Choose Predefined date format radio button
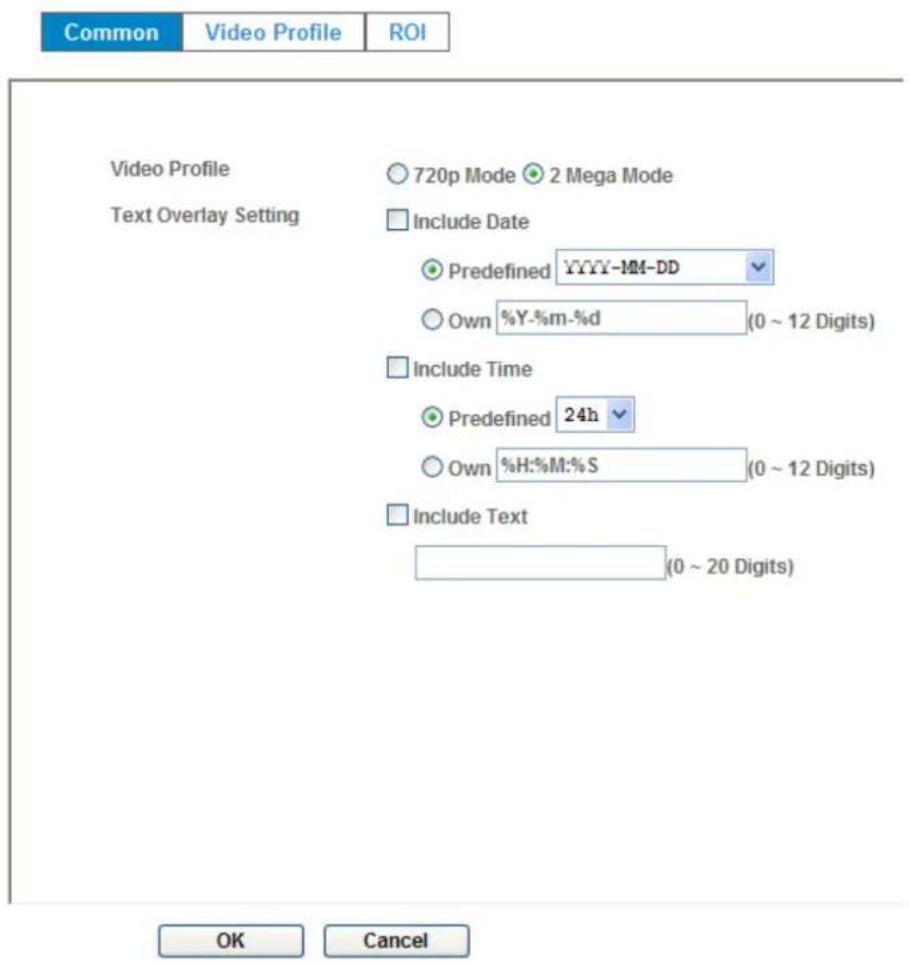Screen dimensions: 910x965 pos(432,270)
